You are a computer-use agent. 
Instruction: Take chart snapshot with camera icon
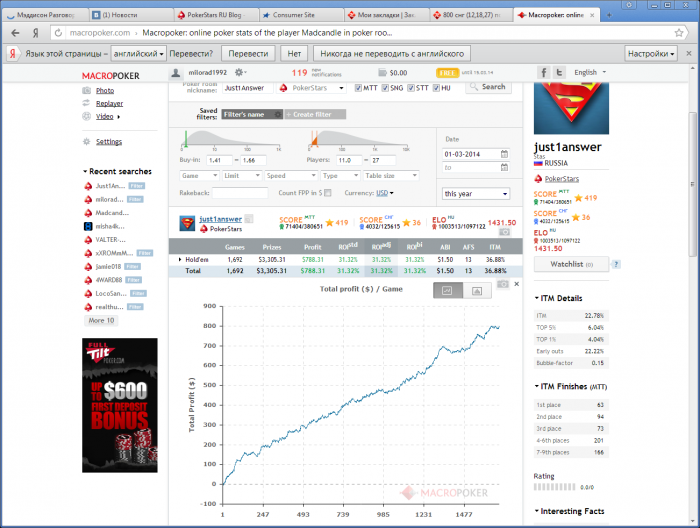pos(503,284)
